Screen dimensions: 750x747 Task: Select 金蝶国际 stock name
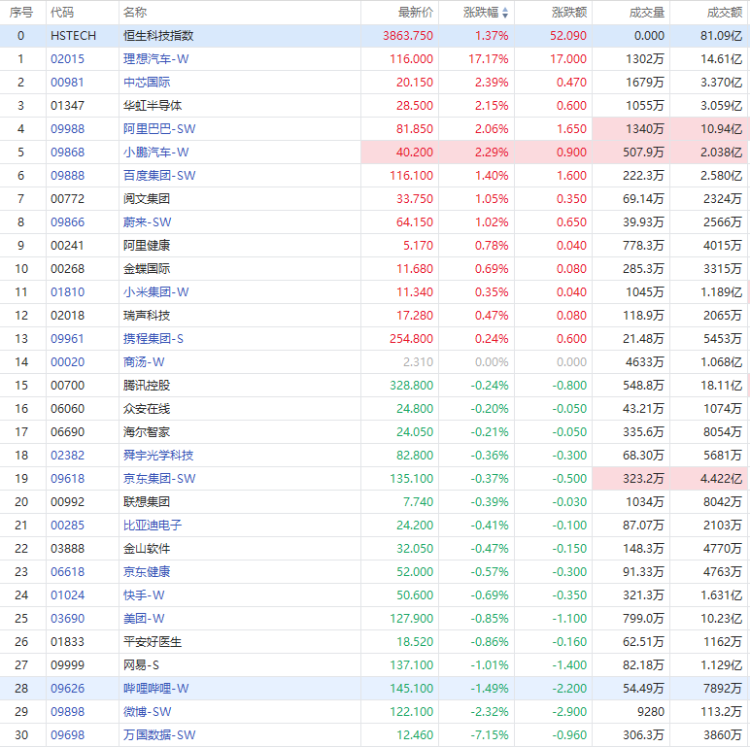[x=146, y=269]
